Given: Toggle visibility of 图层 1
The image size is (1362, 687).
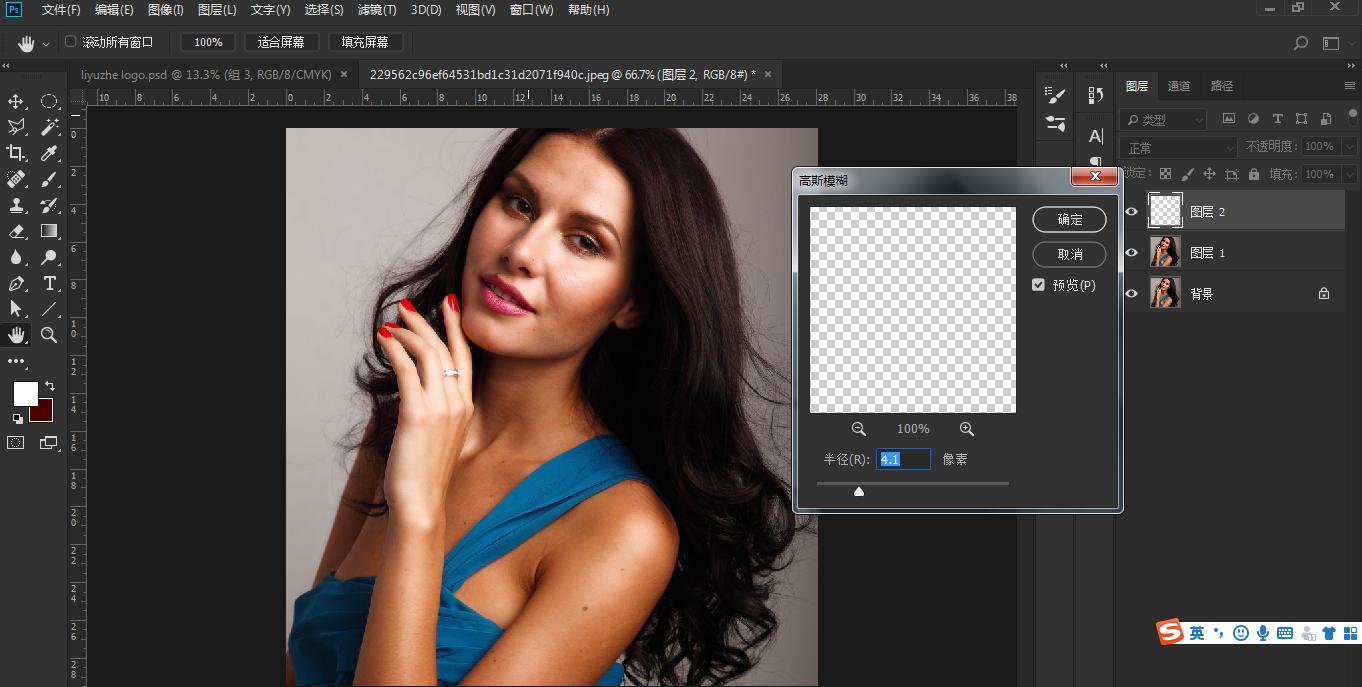Looking at the screenshot, I should point(1131,252).
